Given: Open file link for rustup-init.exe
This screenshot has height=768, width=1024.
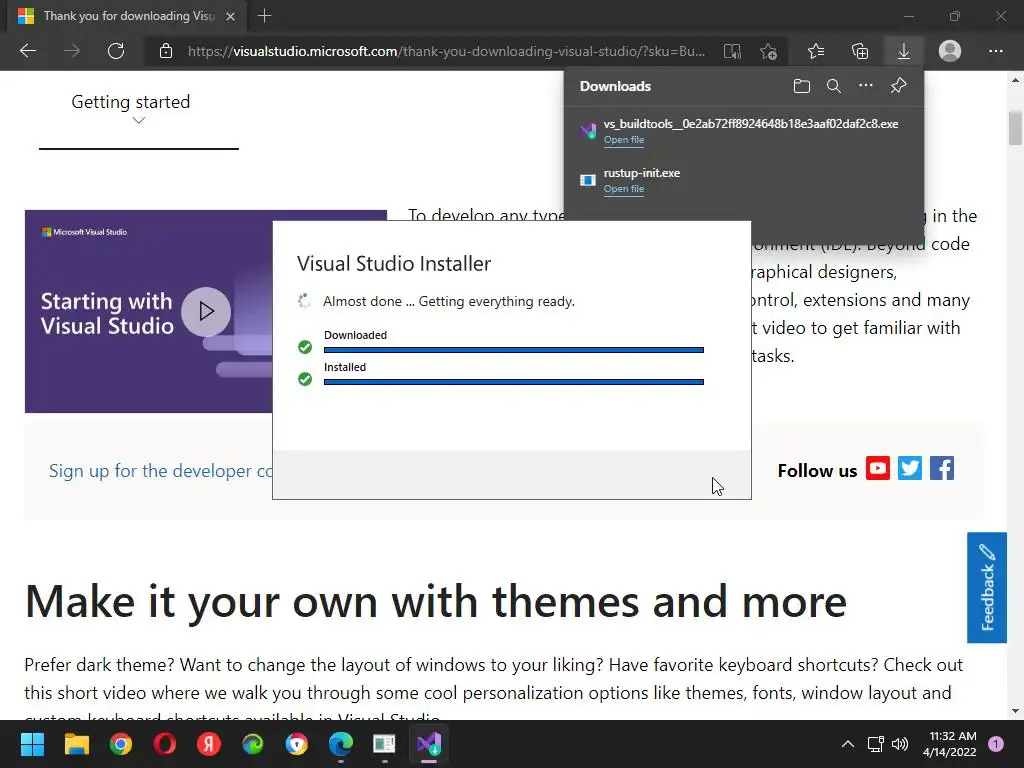Looking at the screenshot, I should [624, 189].
